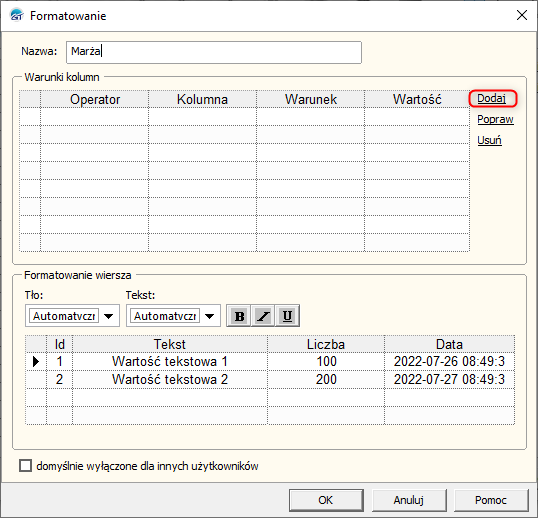Toggle underline row formatting
538x518 pixels.
click(x=287, y=316)
